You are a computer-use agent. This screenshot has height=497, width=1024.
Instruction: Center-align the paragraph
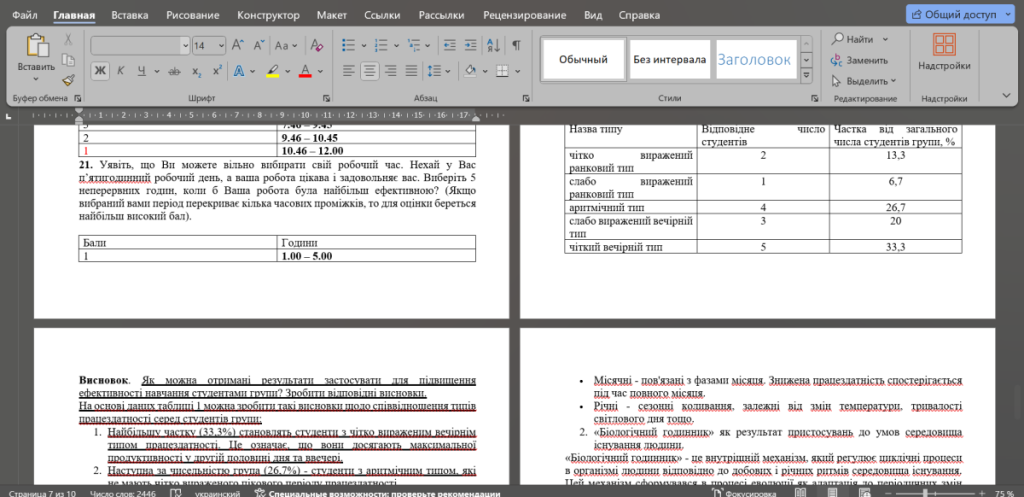369,70
